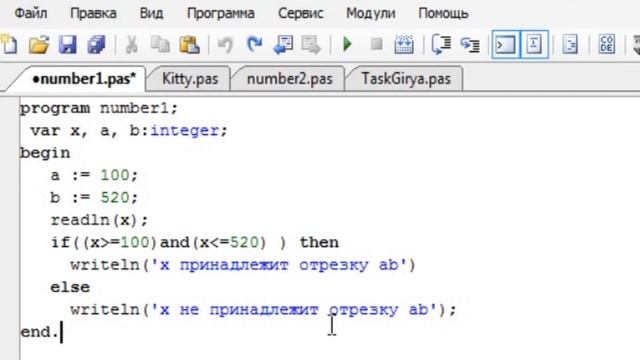Click the editor left margin gutter
This screenshot has width=640, height=360.
coord(9,229)
